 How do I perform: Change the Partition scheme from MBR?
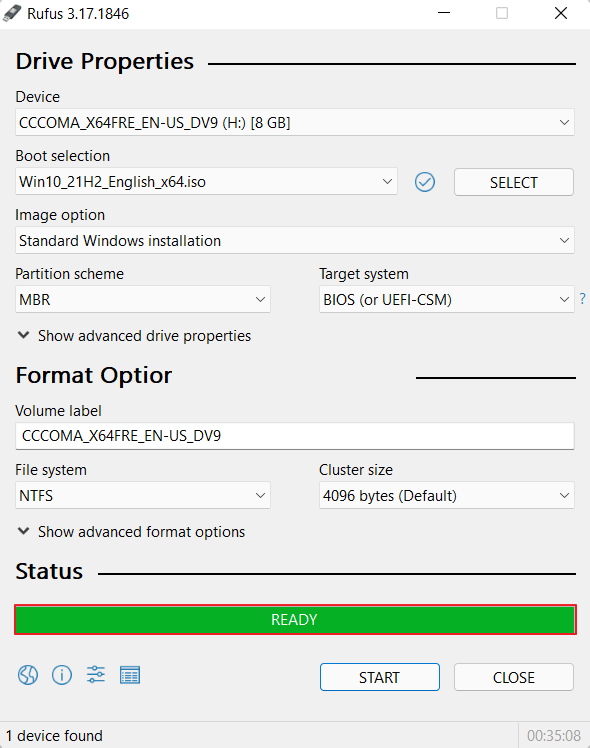pyautogui.click(x=143, y=300)
